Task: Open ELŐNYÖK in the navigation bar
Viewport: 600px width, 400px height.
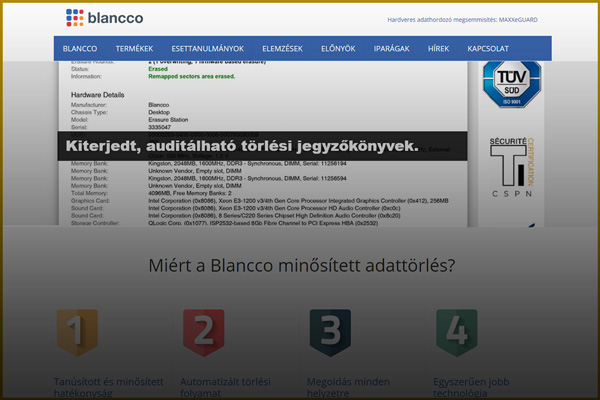Action: coord(338,49)
